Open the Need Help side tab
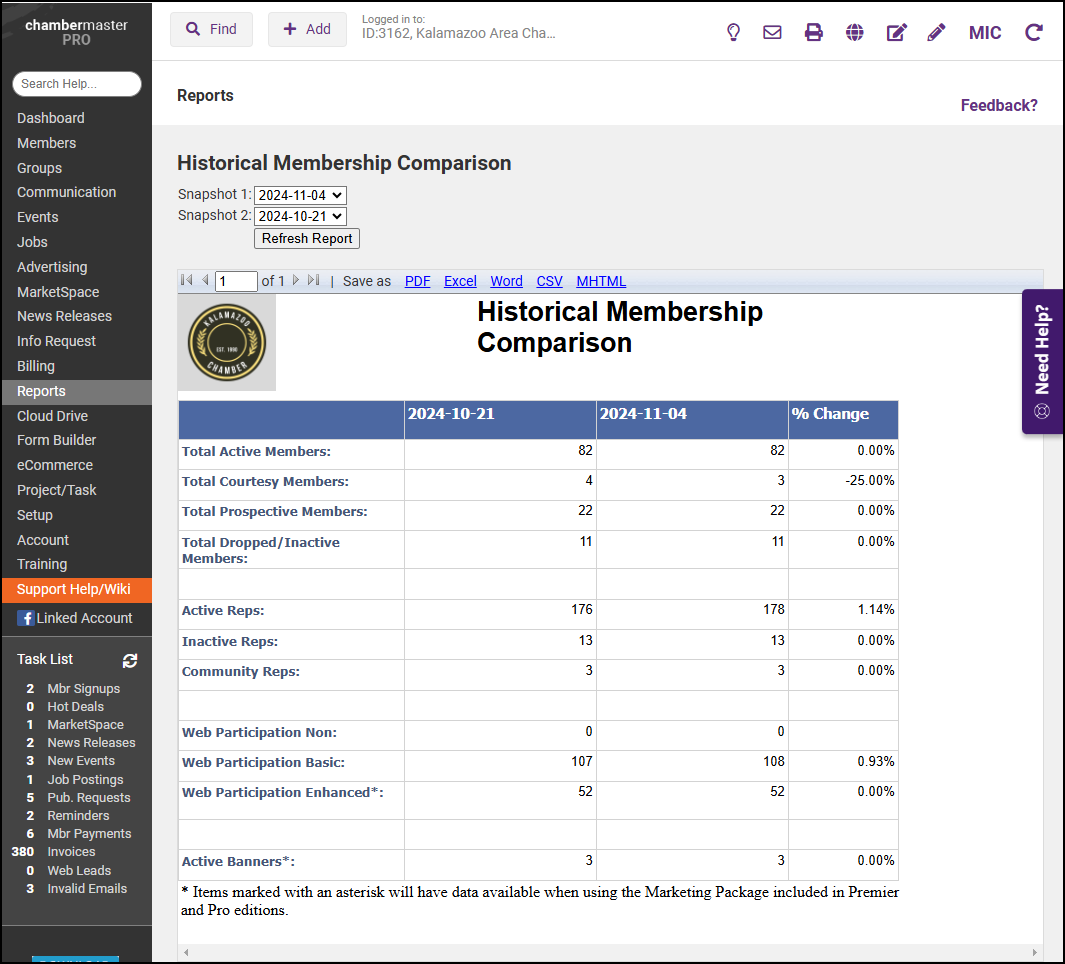Image resolution: width=1065 pixels, height=964 pixels. point(1043,361)
